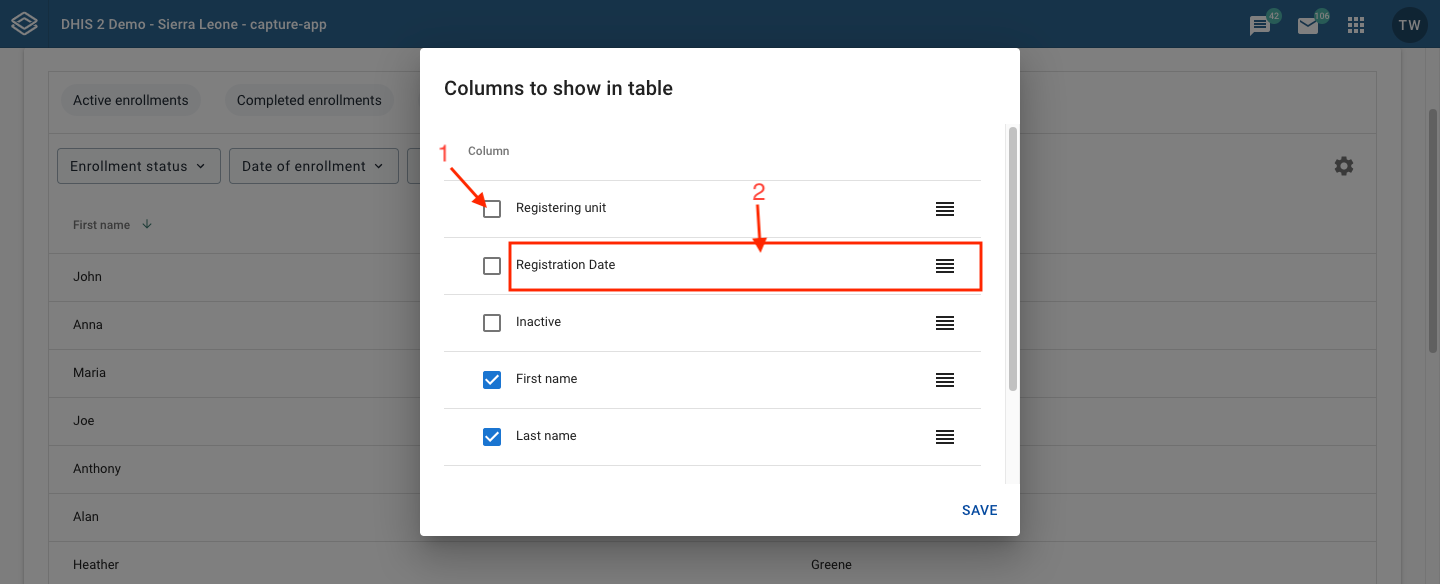
Task: Open the TW user profile avatar
Action: (x=1410, y=25)
